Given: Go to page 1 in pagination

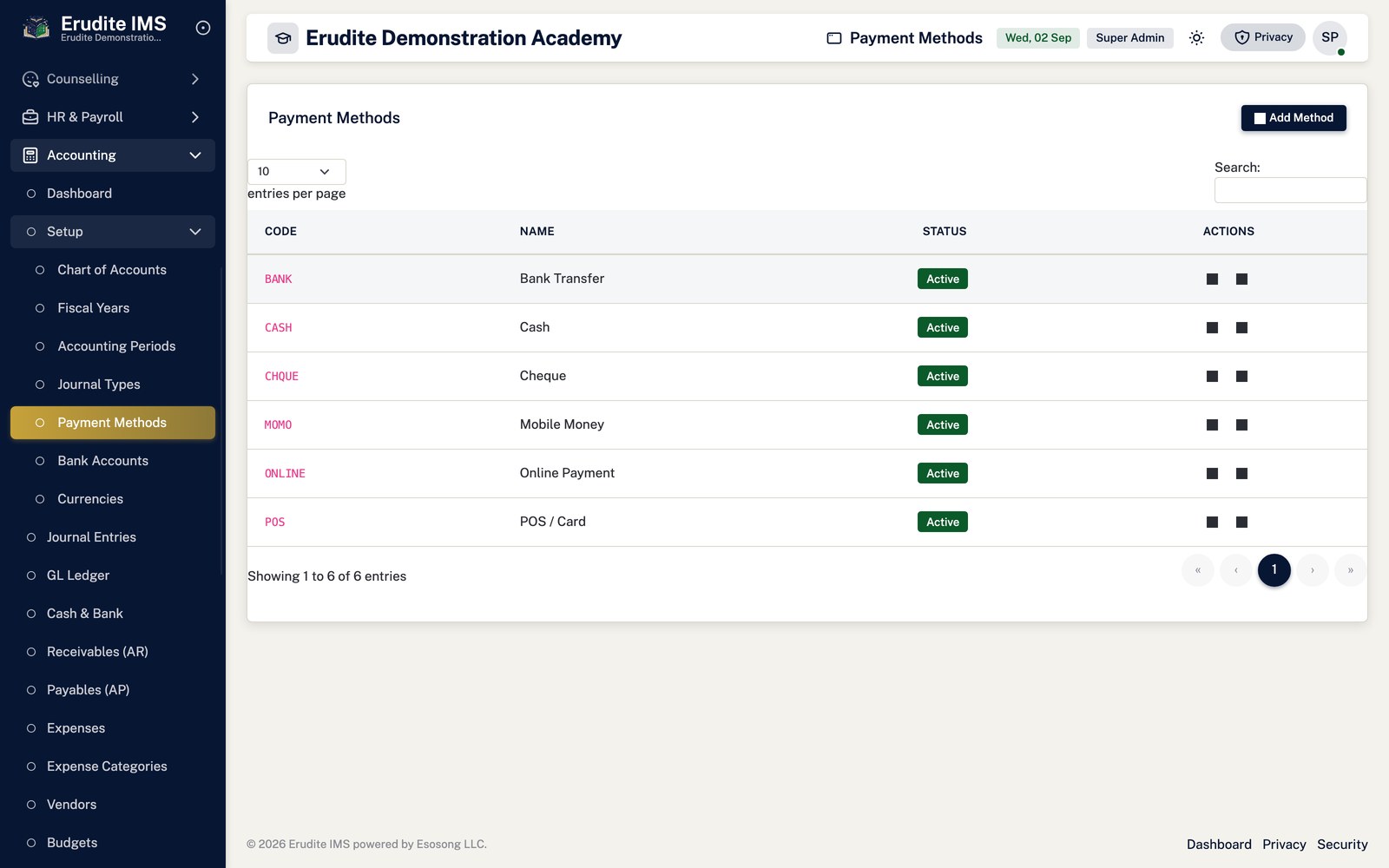Looking at the screenshot, I should click(1274, 569).
